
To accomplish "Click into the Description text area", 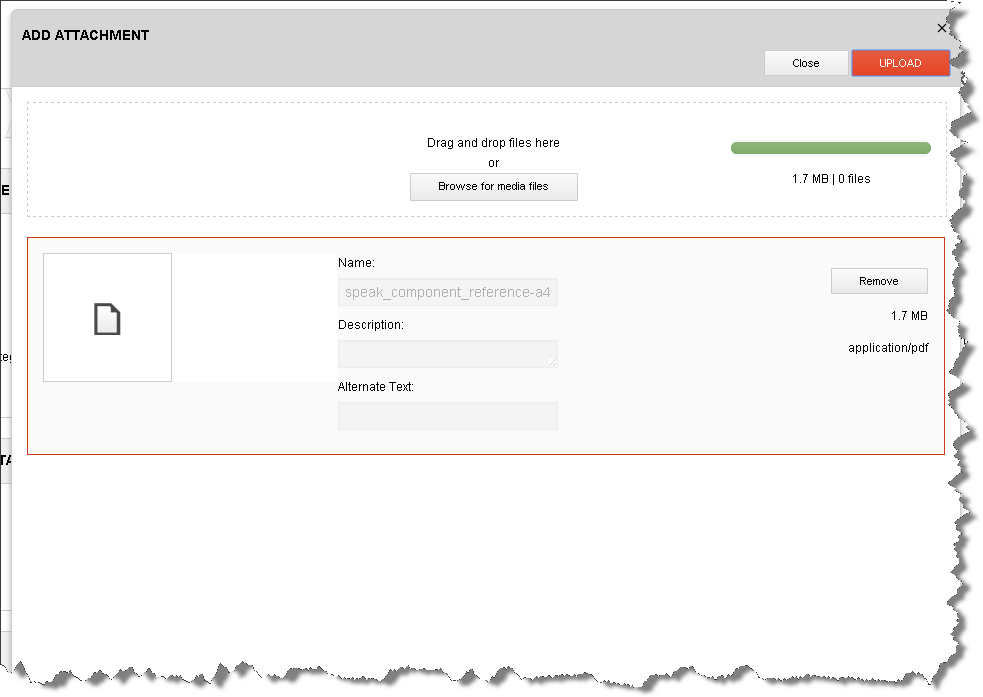I will (x=445, y=354).
